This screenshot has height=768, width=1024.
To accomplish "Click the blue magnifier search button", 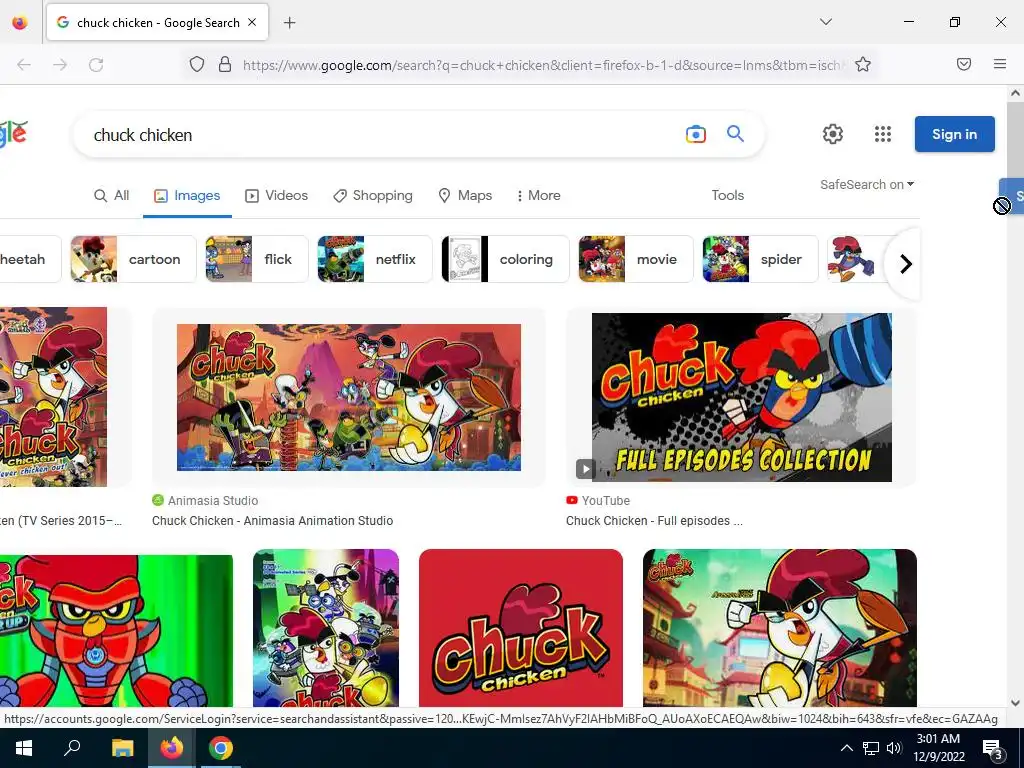I will pos(735,134).
